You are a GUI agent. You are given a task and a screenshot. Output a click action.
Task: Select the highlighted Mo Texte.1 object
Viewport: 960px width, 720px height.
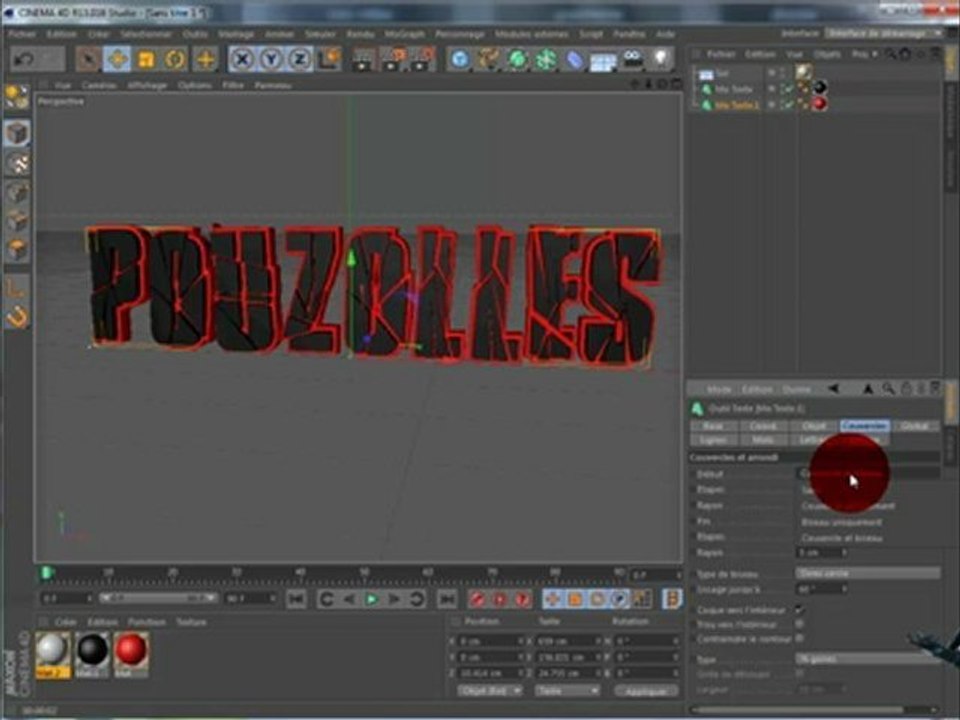[737, 105]
